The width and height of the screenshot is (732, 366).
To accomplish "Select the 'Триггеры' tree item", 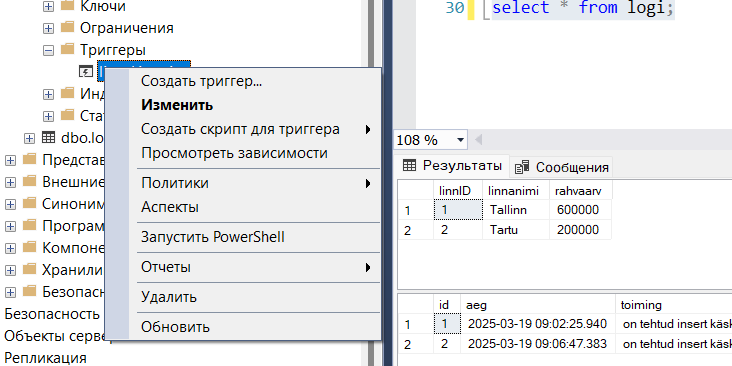I will click(x=113, y=50).
